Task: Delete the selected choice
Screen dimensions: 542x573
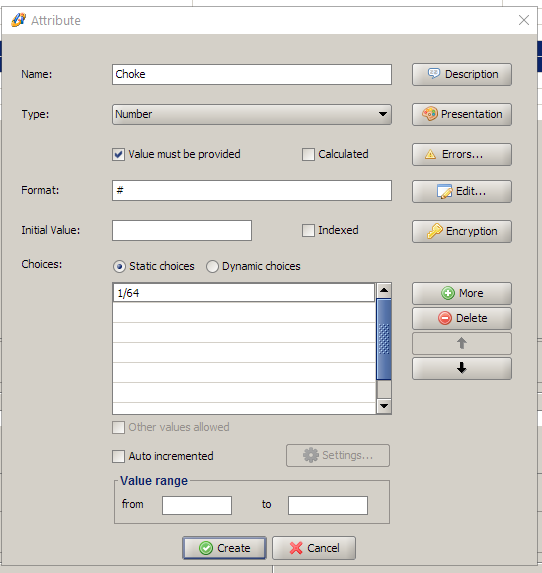Action: pyautogui.click(x=462, y=318)
